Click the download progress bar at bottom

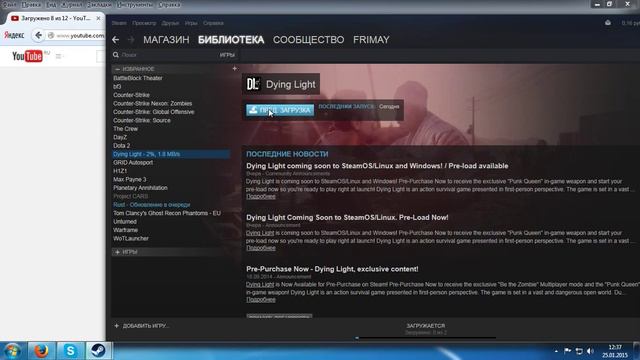pos(426,338)
